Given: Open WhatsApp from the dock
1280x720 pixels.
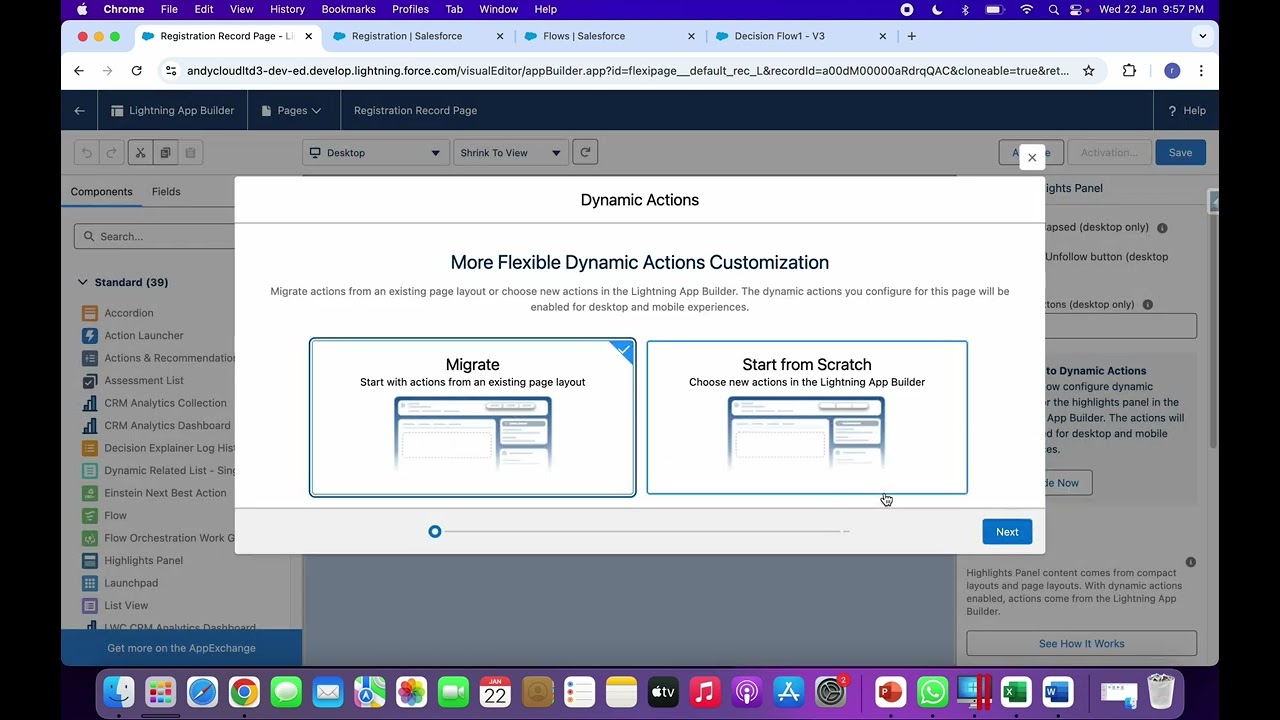Looking at the screenshot, I should pyautogui.click(x=932, y=692).
